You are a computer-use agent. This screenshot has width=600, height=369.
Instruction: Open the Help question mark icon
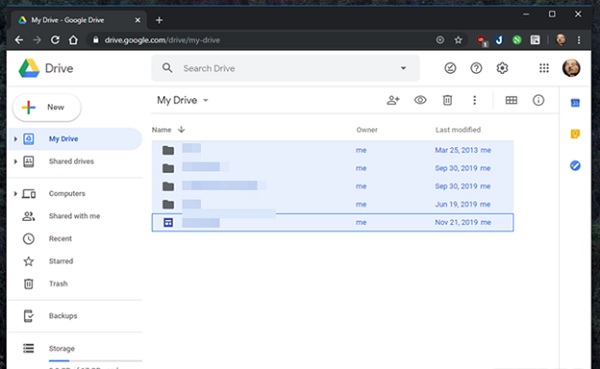click(476, 68)
